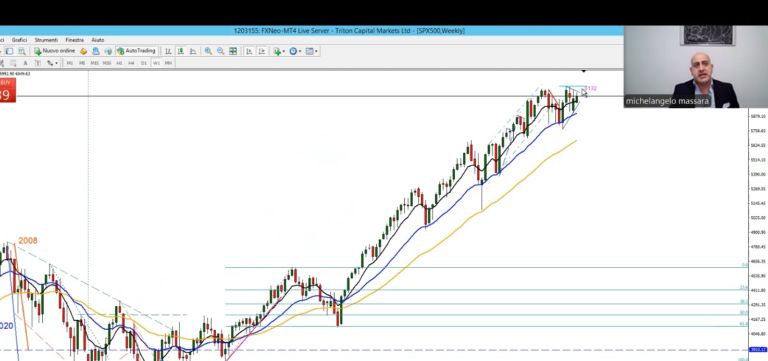Viewport: 768px width, 361px height.
Task: Expand the periodicity clock dropdown arrow
Action: click(x=300, y=51)
